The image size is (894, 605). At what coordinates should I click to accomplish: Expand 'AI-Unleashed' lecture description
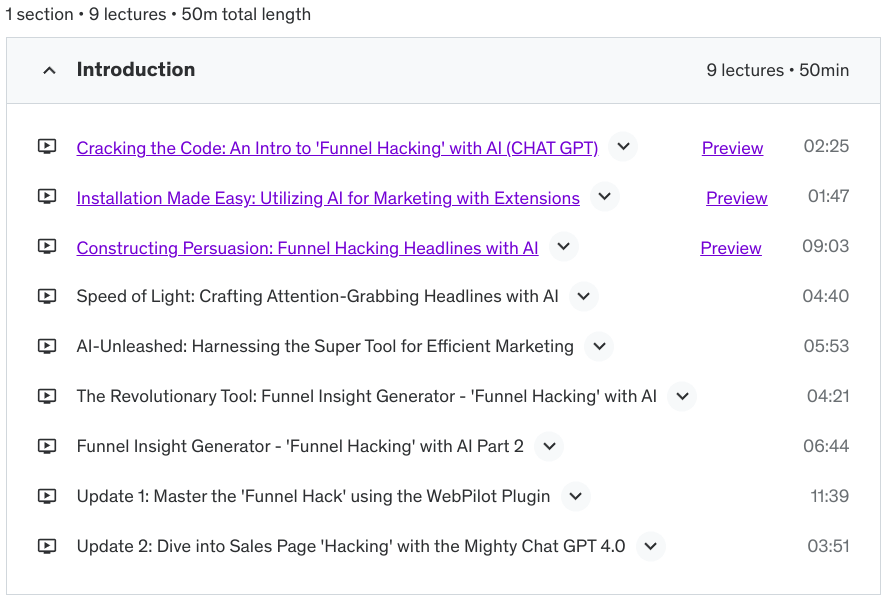coord(599,347)
